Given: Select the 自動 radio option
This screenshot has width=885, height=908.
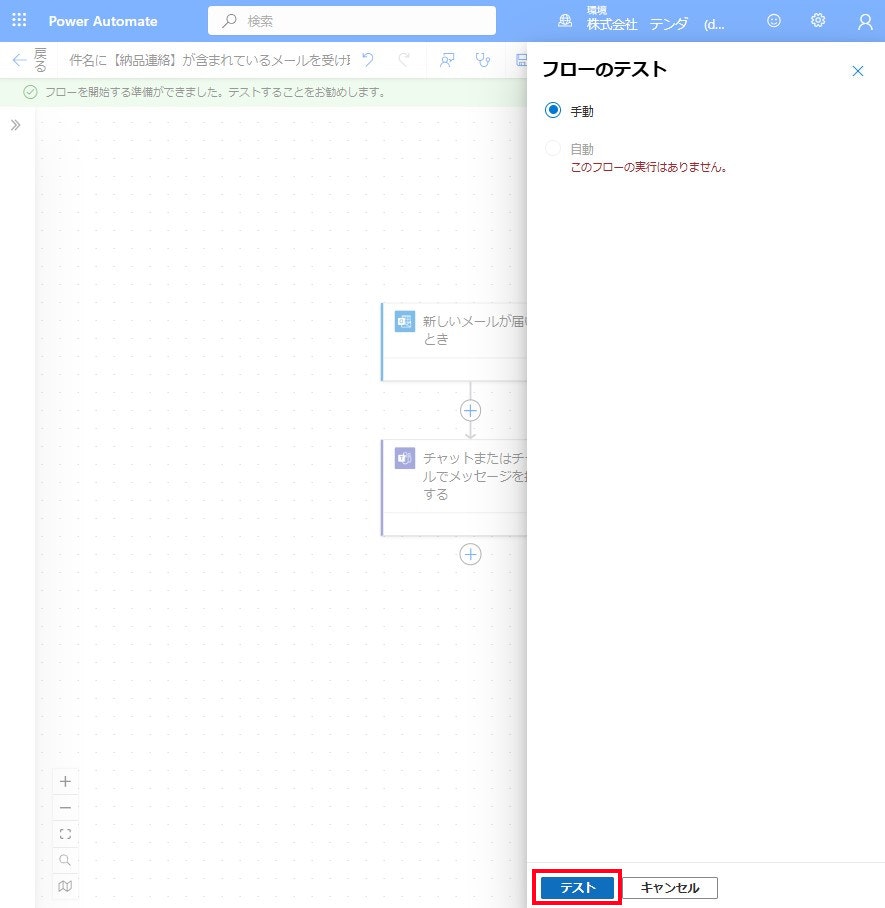Looking at the screenshot, I should coord(553,148).
